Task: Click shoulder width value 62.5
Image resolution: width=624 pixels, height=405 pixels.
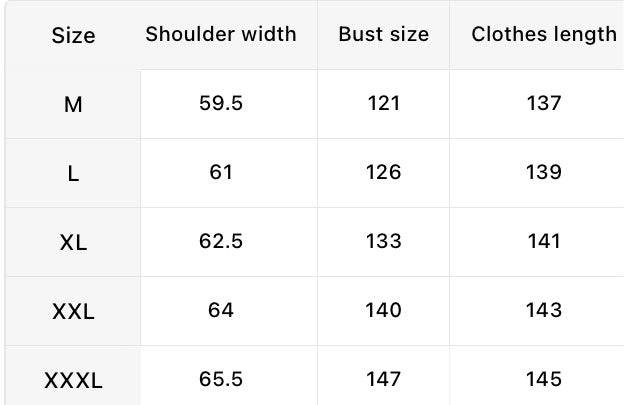Action: tap(221, 241)
